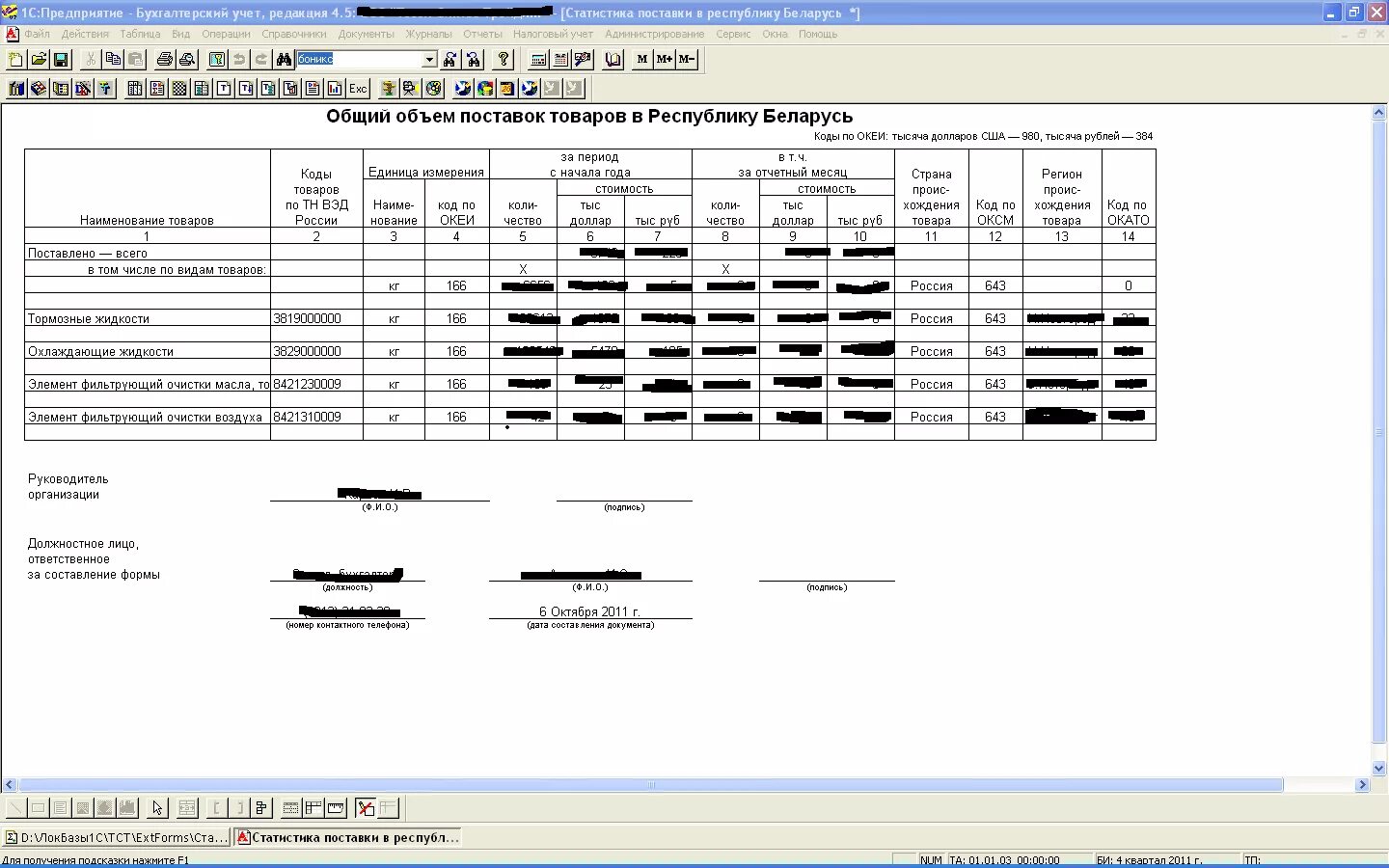Screen dimensions: 1389x868
Task: Click the horizontal scrollbar right arrow
Action: pos(1363,785)
